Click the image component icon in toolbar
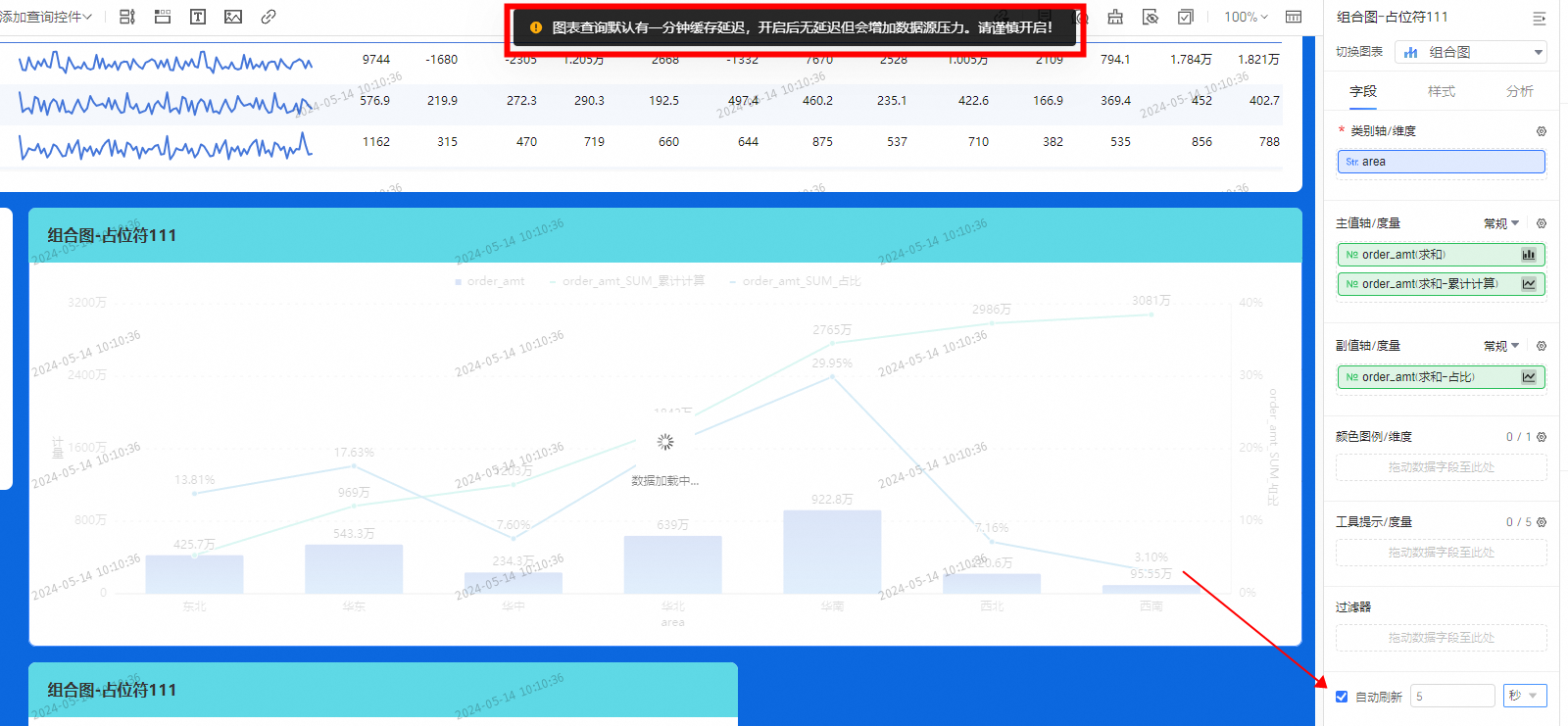This screenshot has width=1568, height=726. coord(233,17)
